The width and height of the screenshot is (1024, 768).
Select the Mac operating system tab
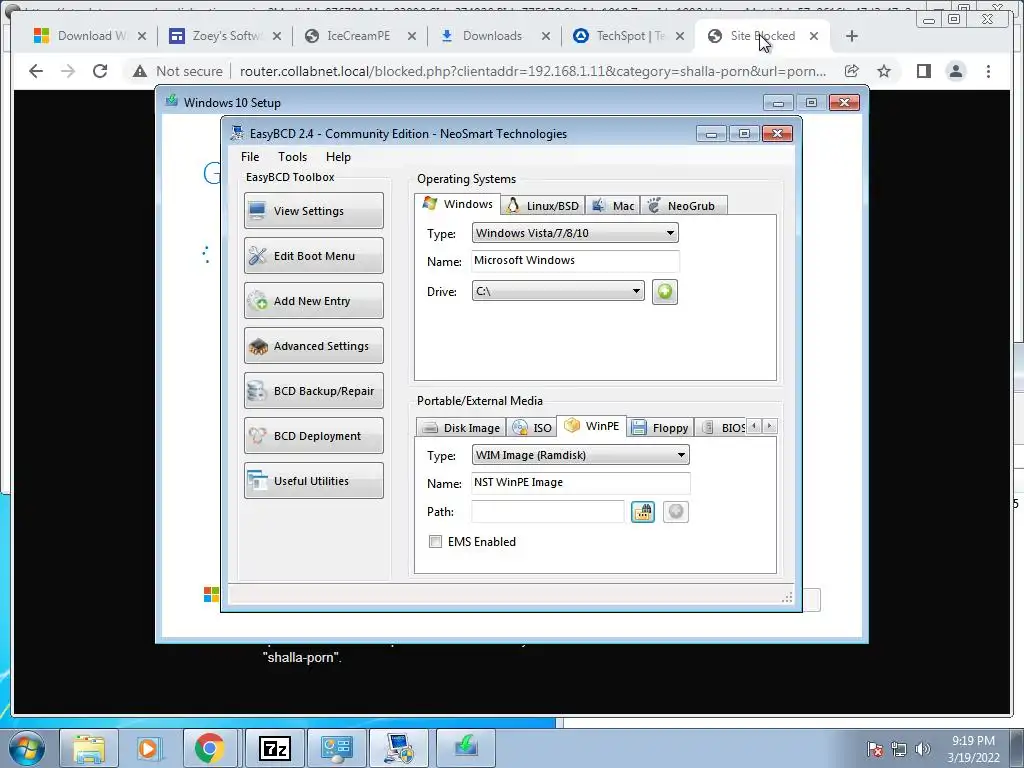[613, 206]
